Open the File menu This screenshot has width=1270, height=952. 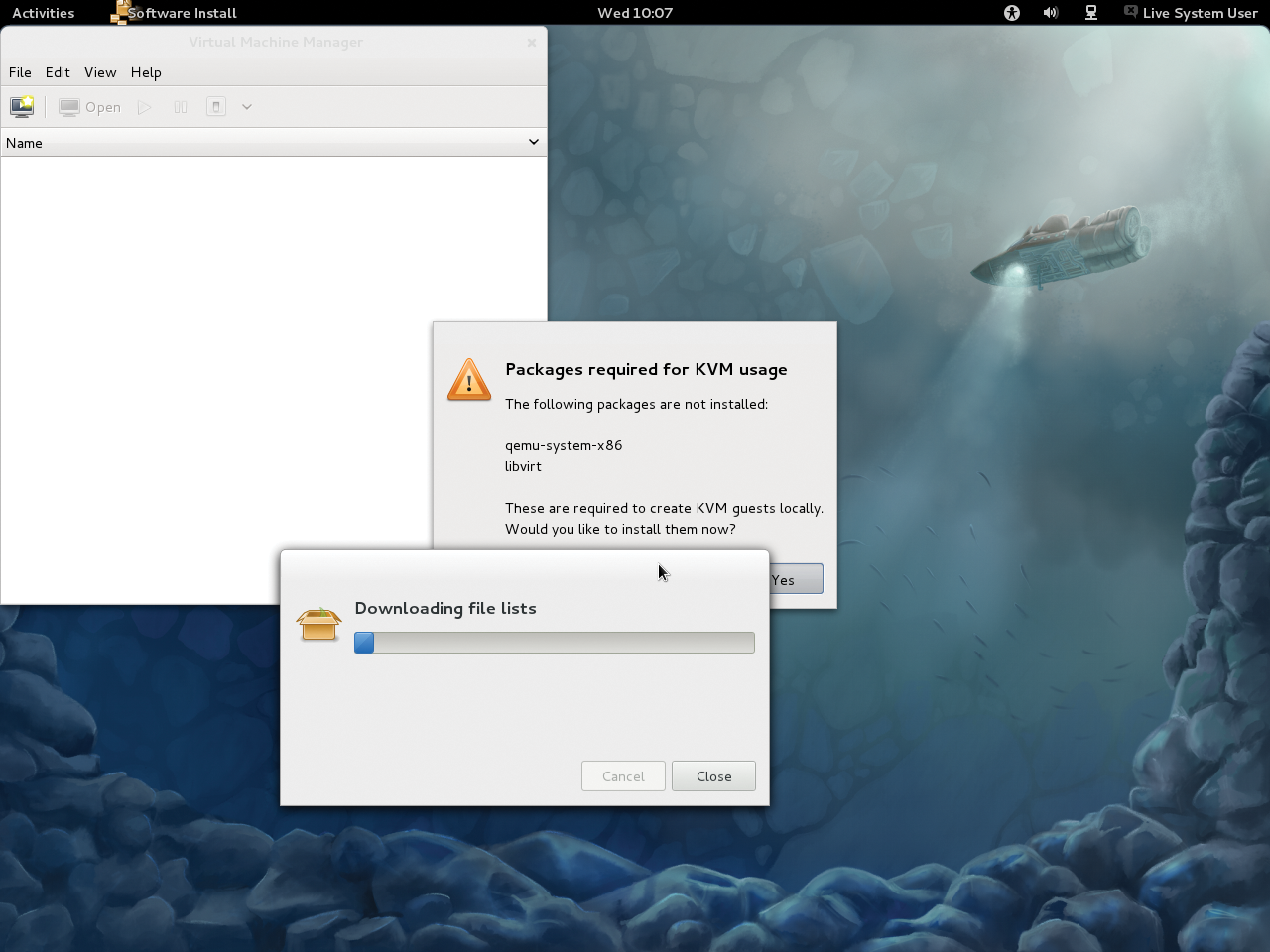tap(20, 72)
